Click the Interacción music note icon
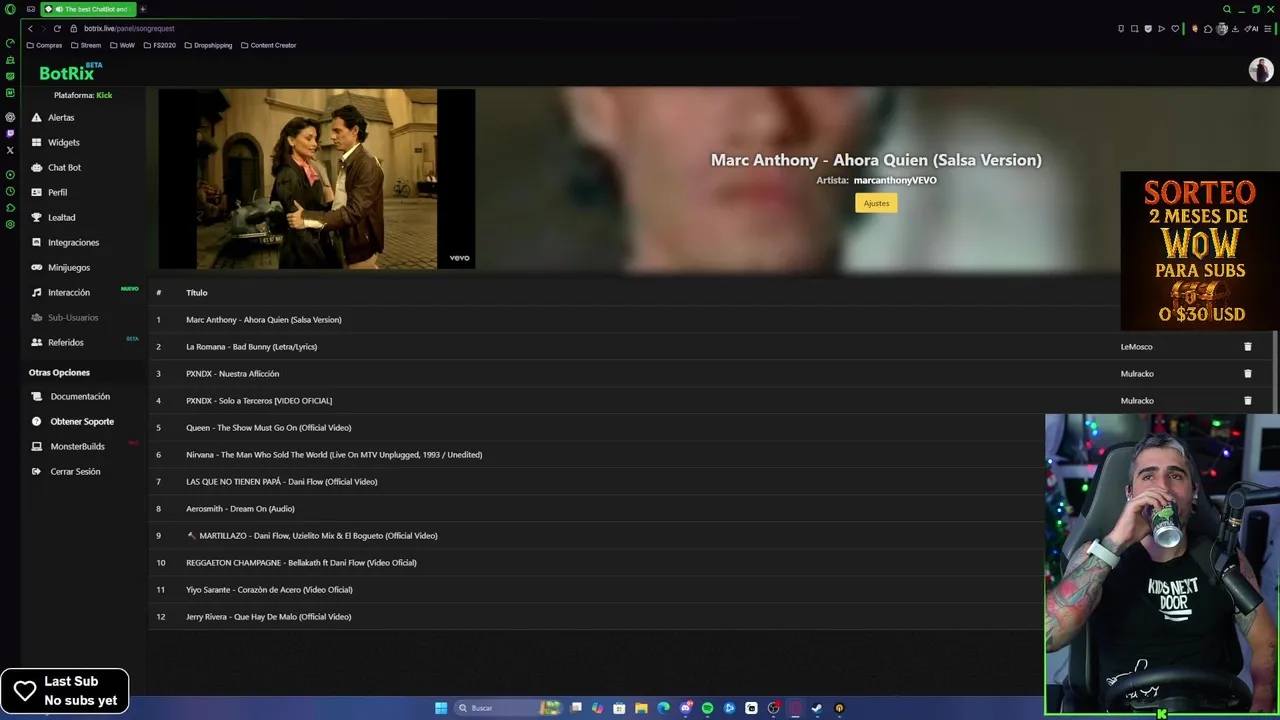The image size is (1280, 720). coord(37,293)
